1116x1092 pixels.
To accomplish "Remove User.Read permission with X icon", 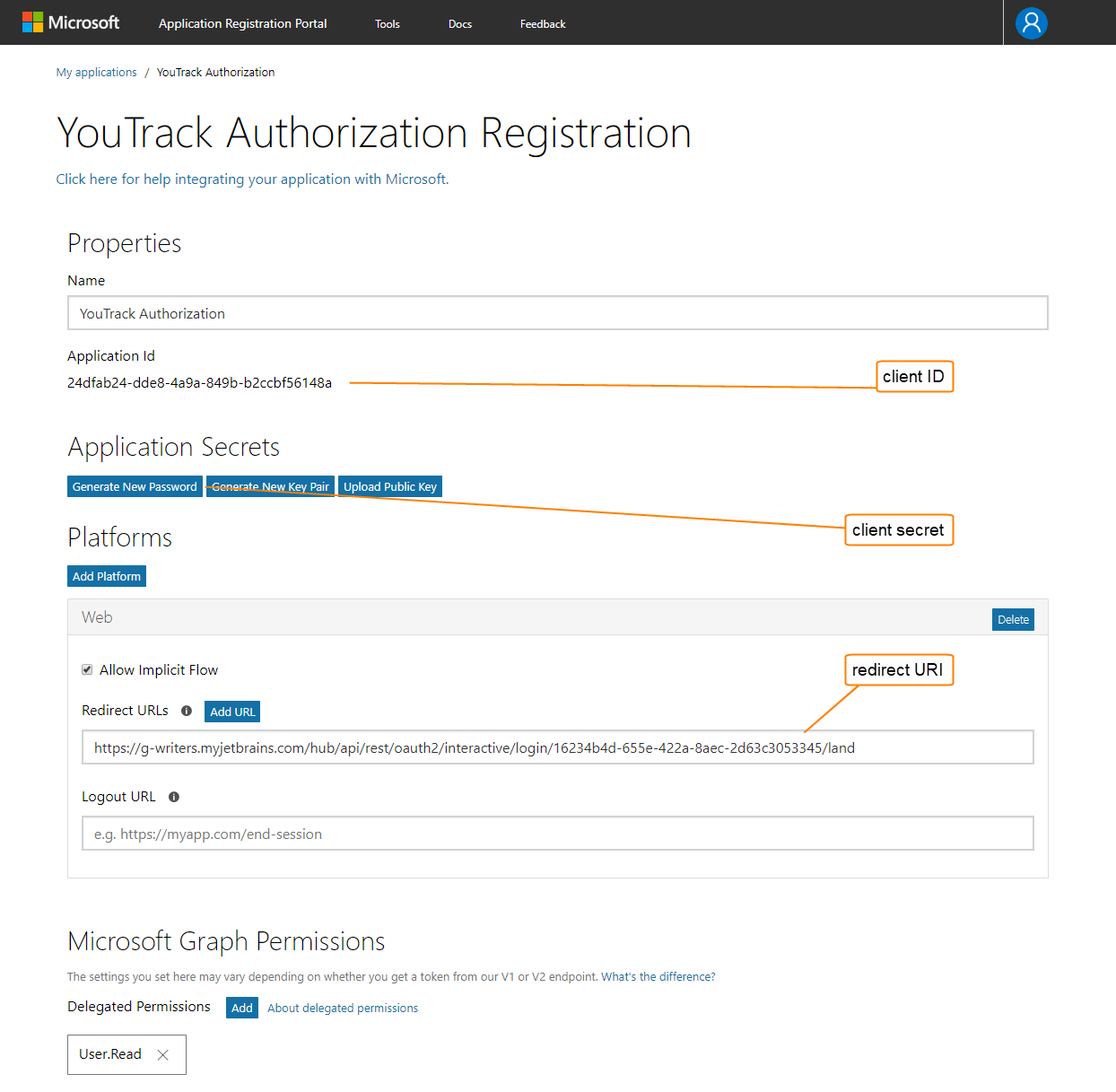I will pyautogui.click(x=163, y=1055).
